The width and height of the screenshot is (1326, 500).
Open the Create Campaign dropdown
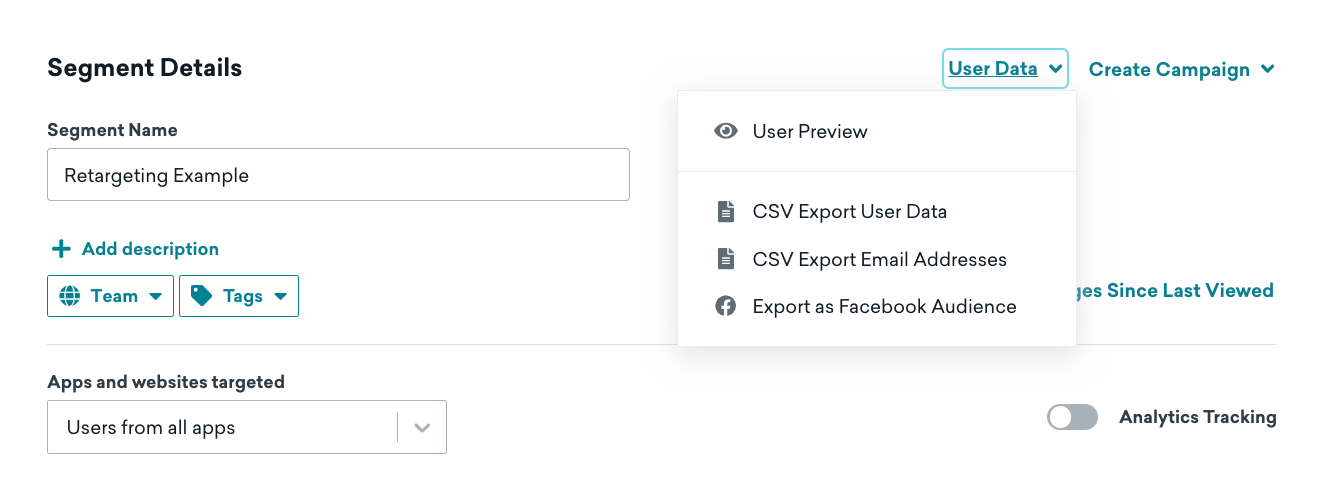tap(1181, 70)
